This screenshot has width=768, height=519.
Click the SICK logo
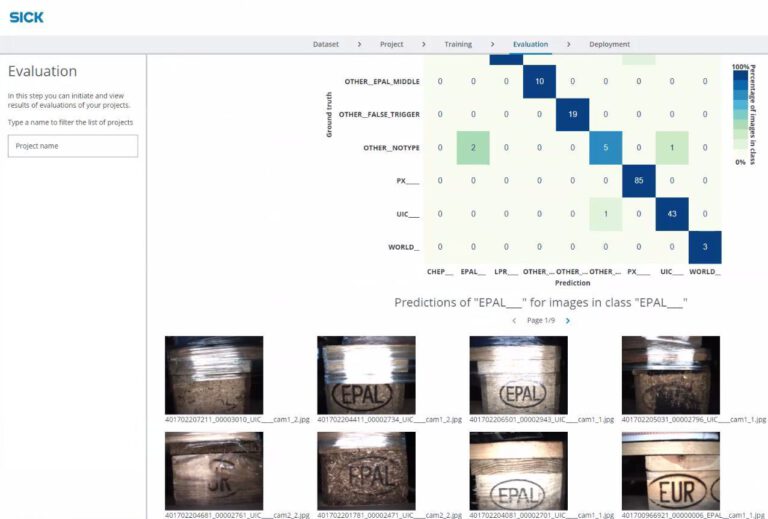click(26, 17)
